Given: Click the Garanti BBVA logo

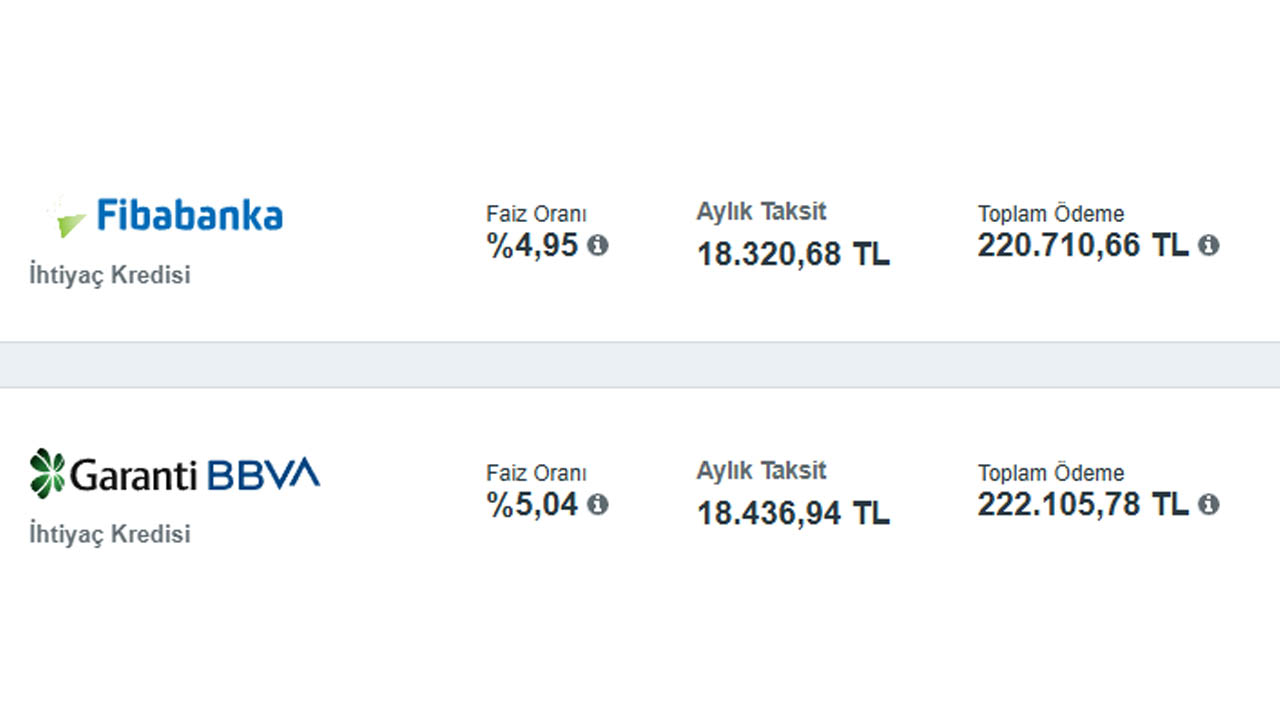Looking at the screenshot, I should 175,473.
